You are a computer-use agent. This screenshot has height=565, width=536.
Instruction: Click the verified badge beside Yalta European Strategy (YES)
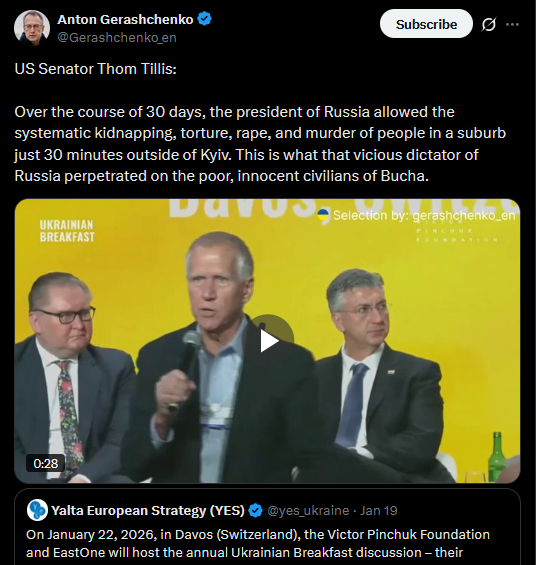click(x=256, y=511)
